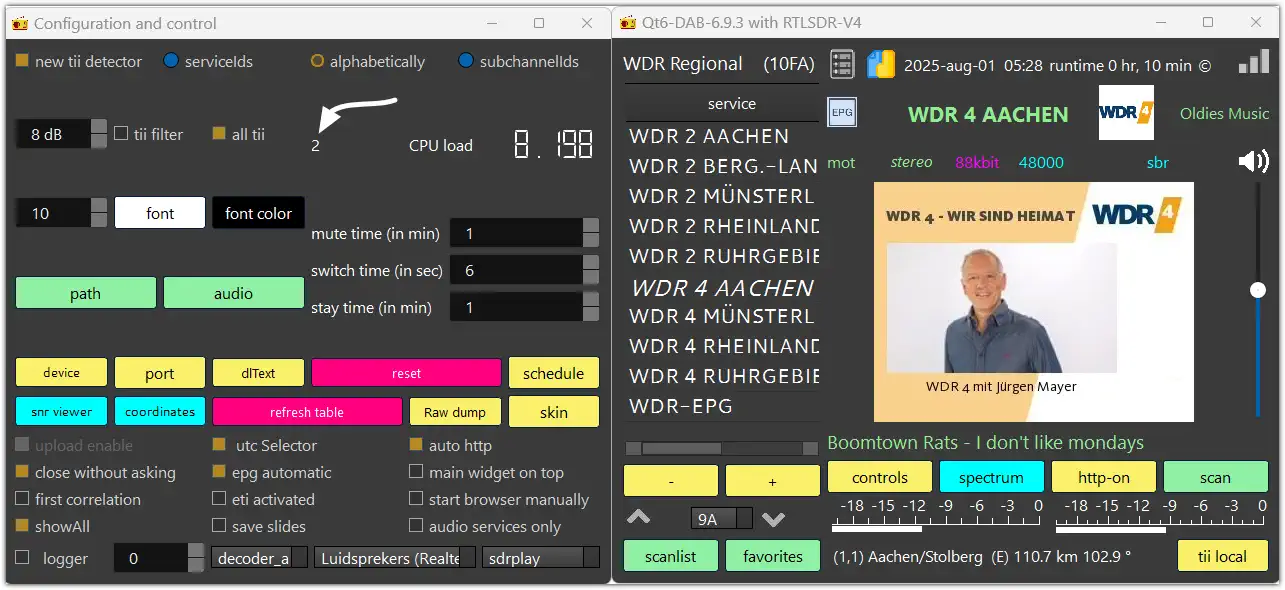Click the service list horizontal scrollbar
Viewport: 1285px width, 590px height.
721,448
